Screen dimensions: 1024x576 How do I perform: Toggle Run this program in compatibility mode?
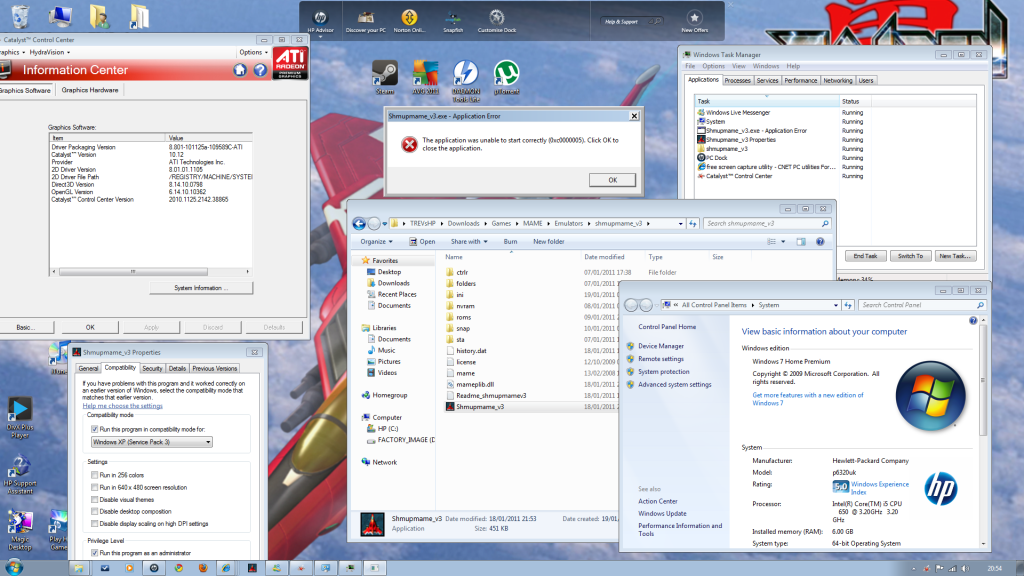(x=95, y=429)
